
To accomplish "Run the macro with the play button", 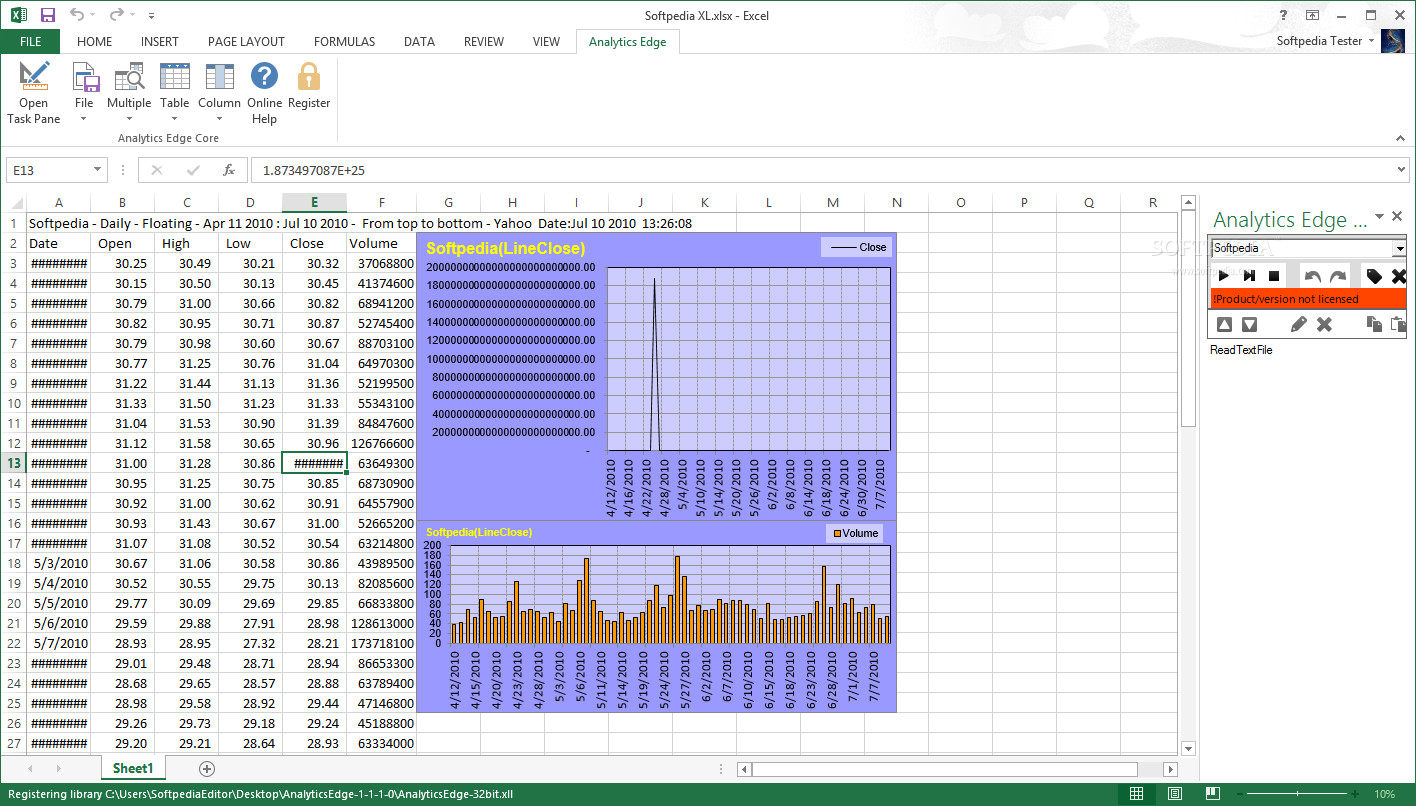I will (x=1223, y=276).
